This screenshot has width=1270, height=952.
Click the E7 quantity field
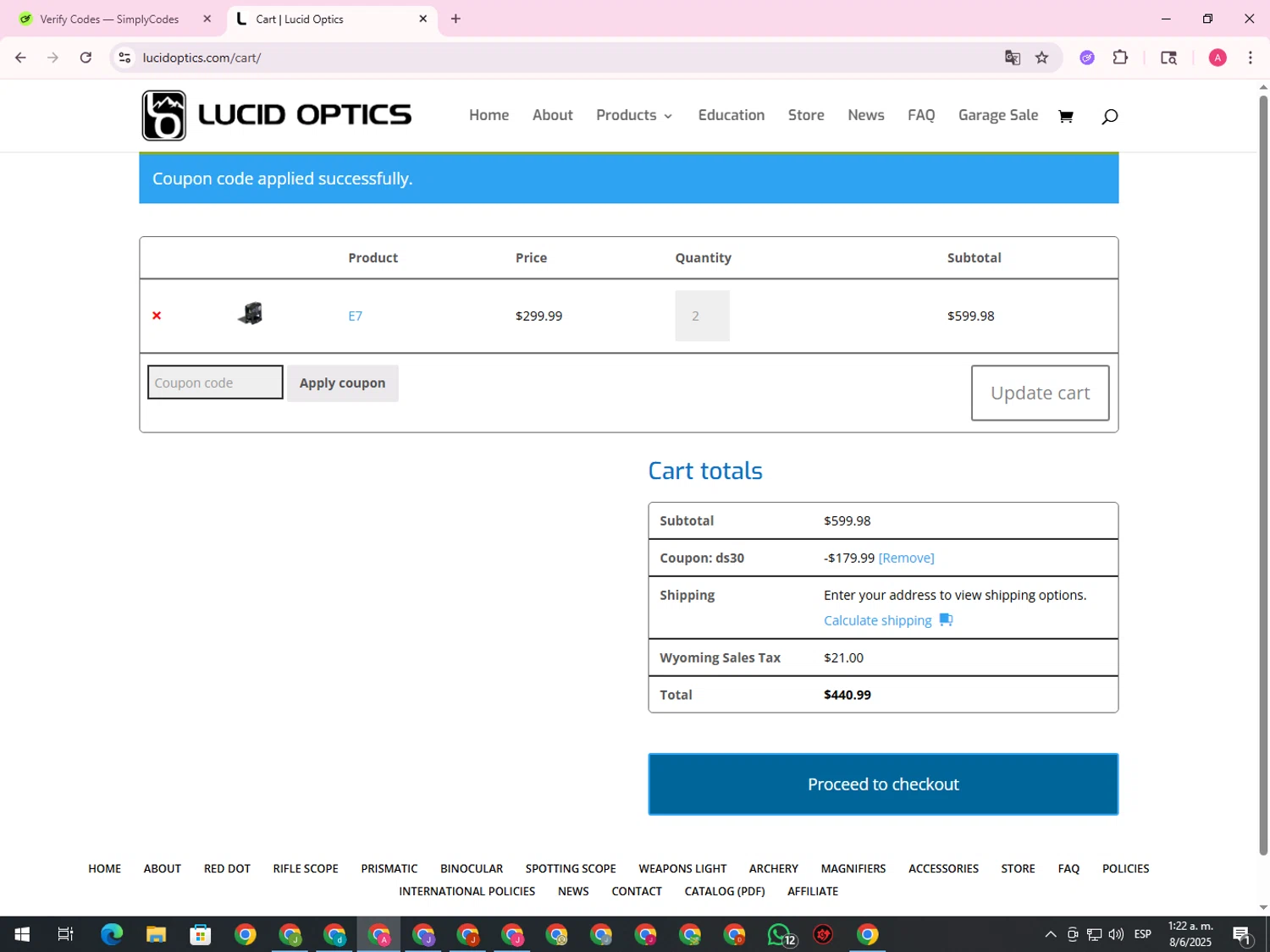[702, 316]
